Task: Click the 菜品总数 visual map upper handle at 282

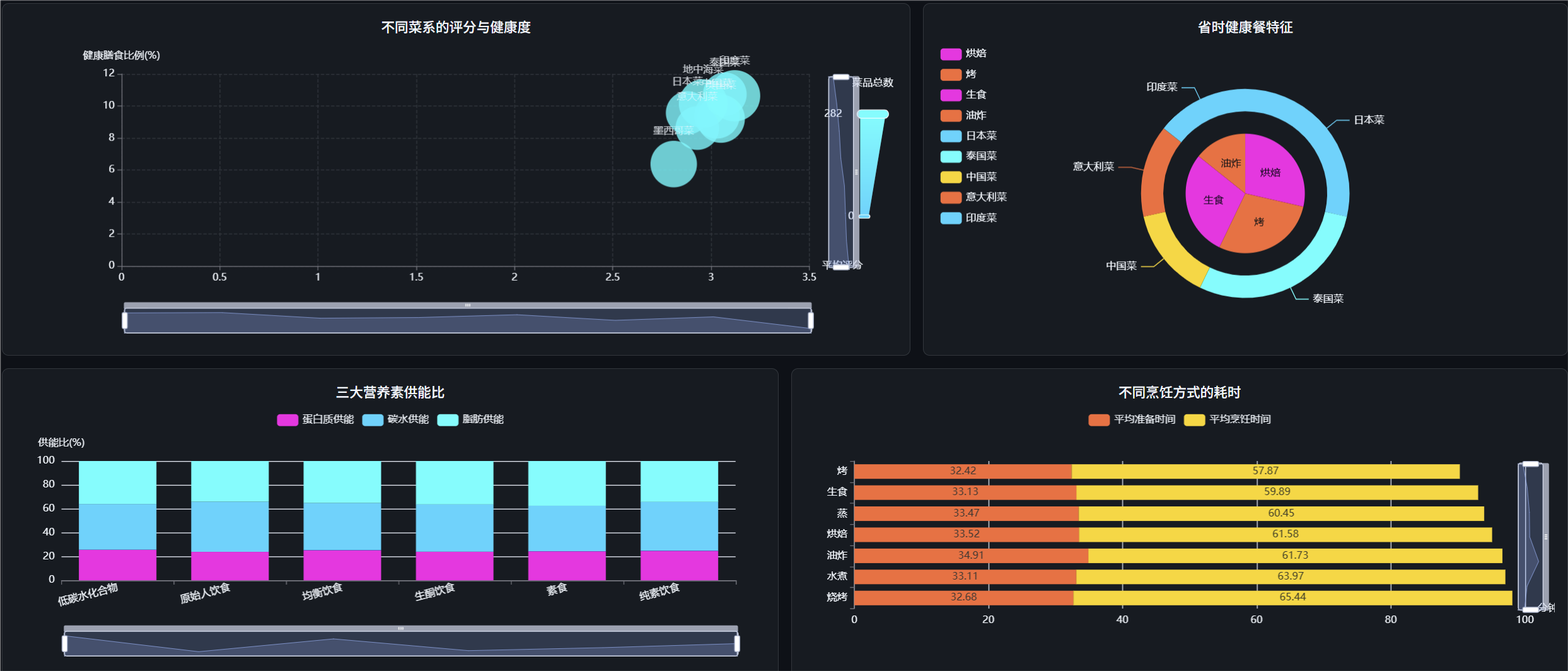Action: point(873,114)
